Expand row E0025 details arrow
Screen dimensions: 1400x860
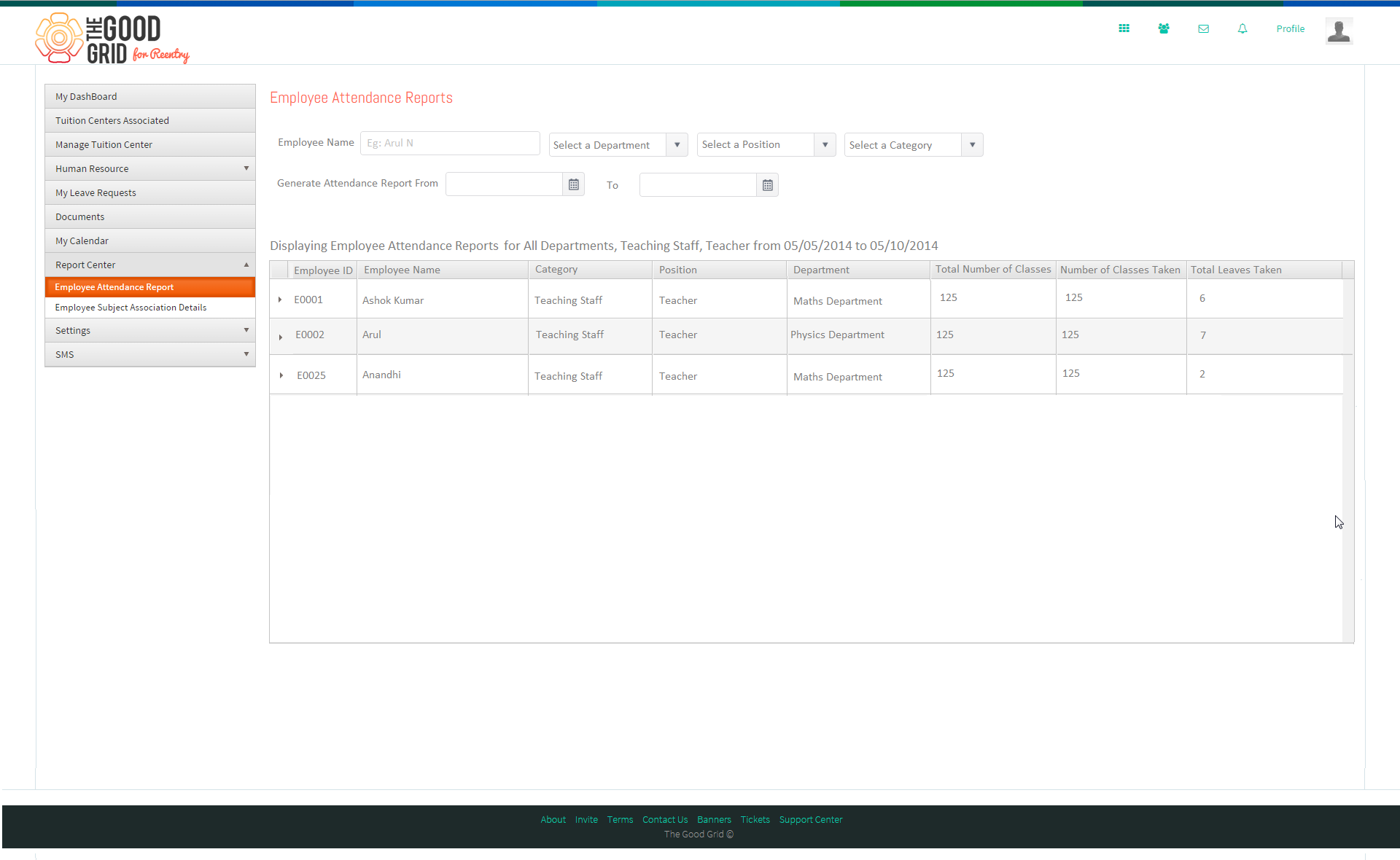(281, 375)
